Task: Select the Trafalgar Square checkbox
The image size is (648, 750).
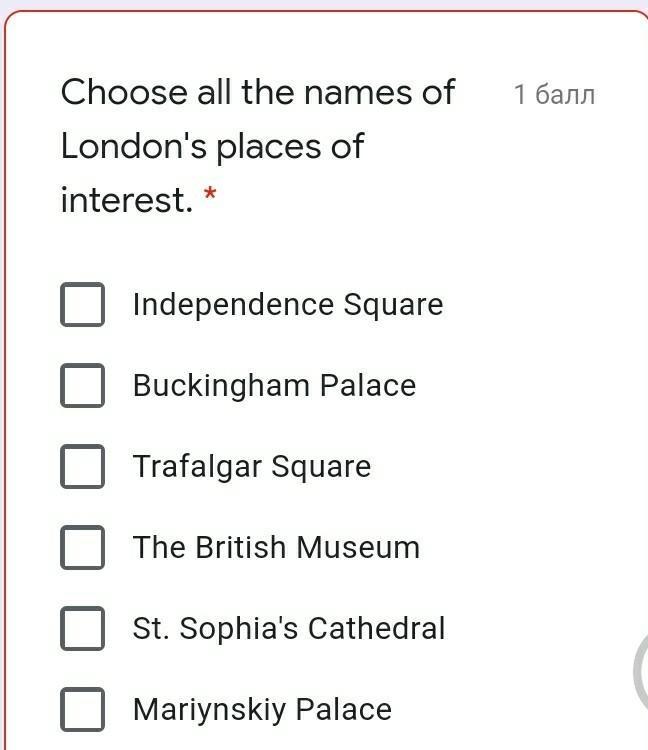Action: coord(82,467)
